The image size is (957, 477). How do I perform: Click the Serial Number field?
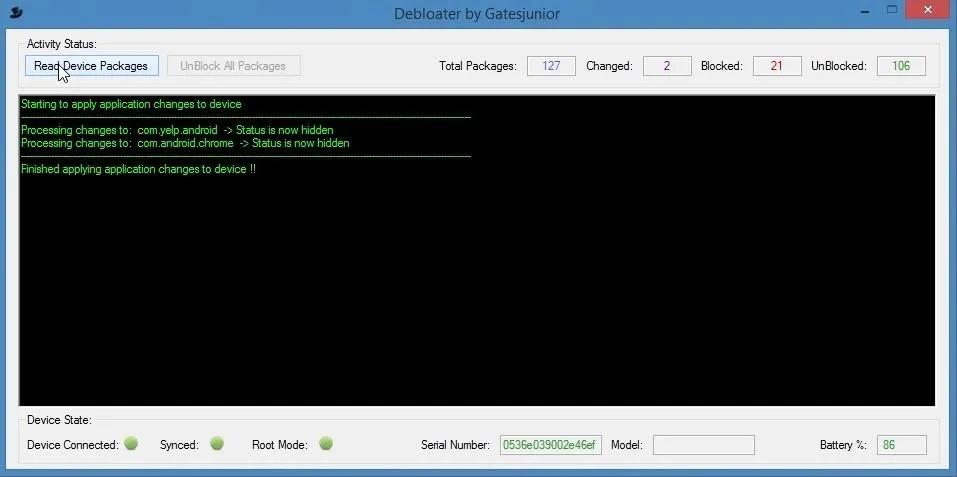550,445
